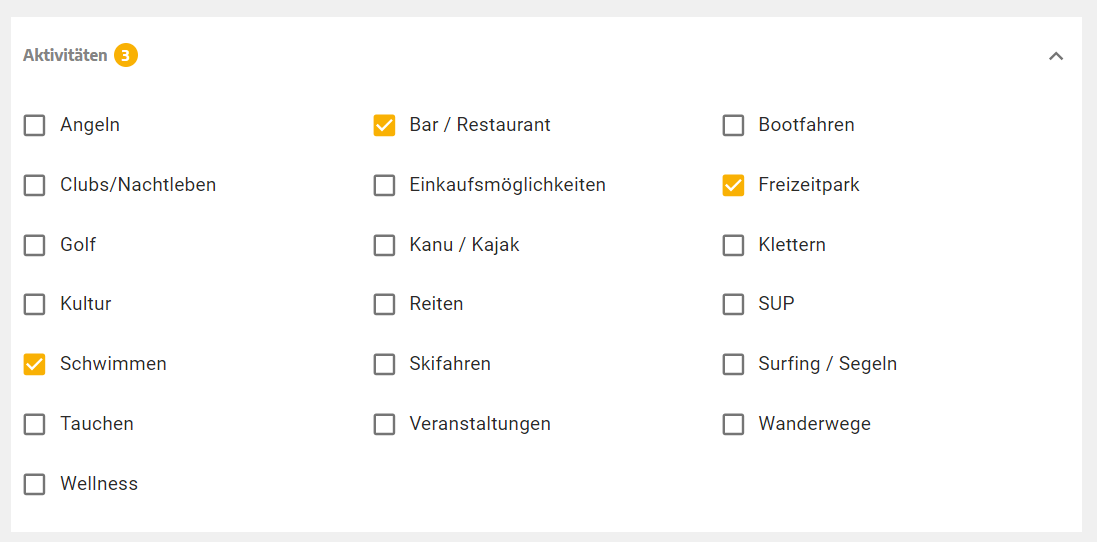Enable the SUP checkbox
1097x542 pixels.
click(x=733, y=304)
